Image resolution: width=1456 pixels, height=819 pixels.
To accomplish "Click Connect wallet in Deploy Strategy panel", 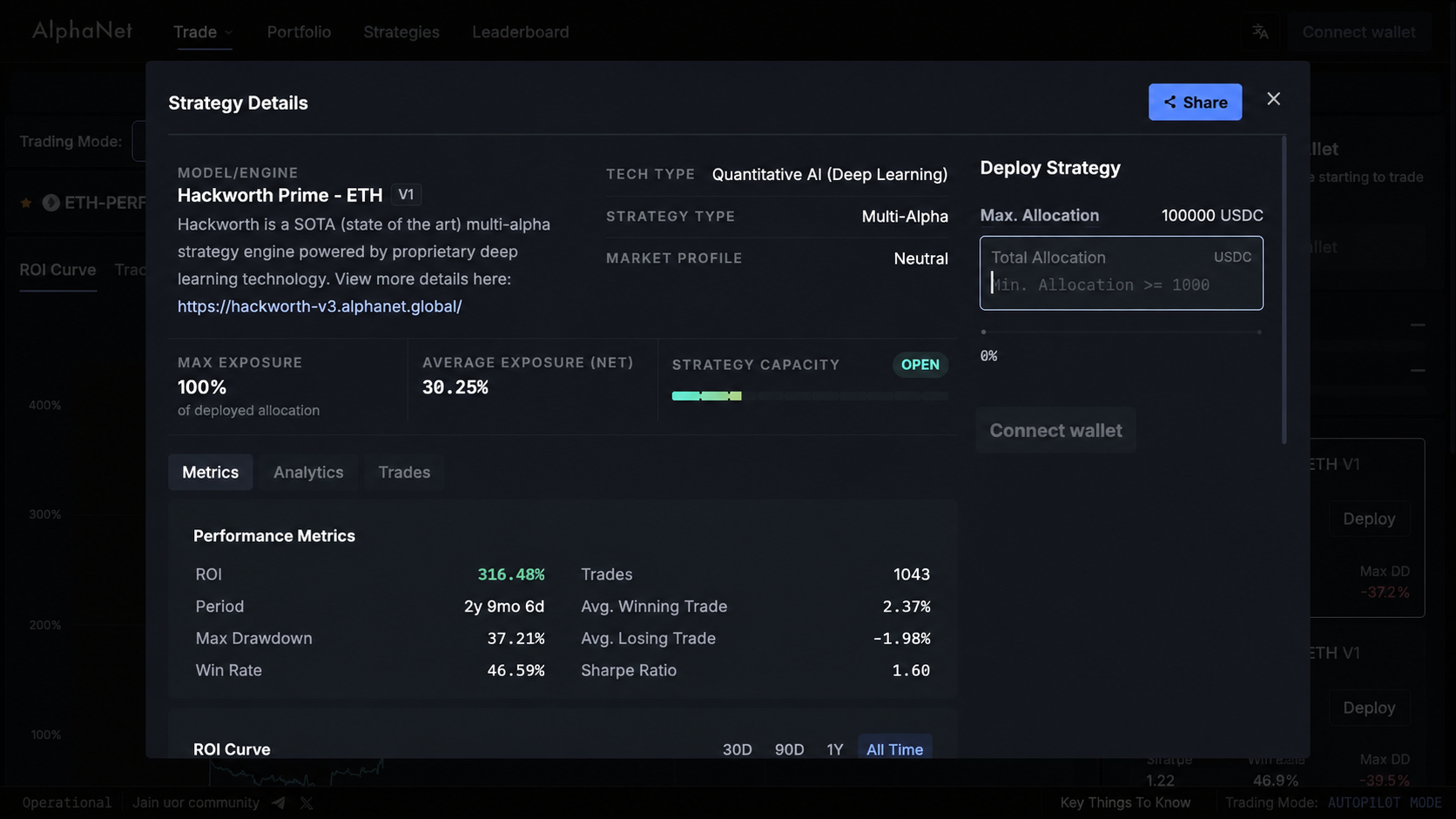I will click(x=1055, y=430).
